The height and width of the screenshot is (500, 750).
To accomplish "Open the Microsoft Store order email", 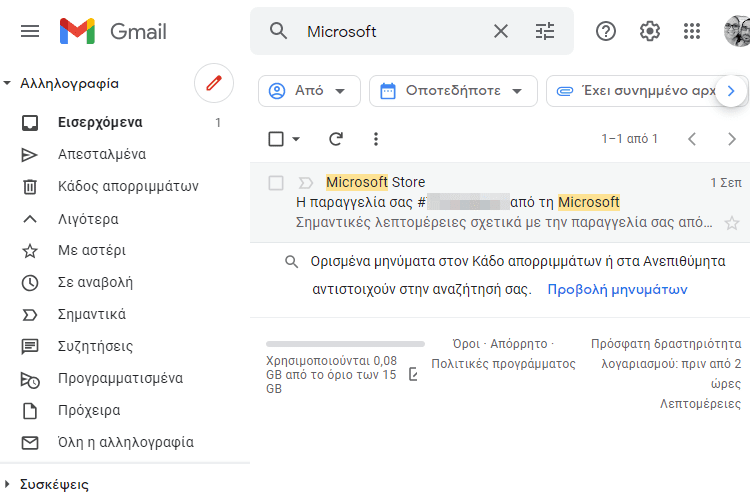I will pyautogui.click(x=500, y=202).
